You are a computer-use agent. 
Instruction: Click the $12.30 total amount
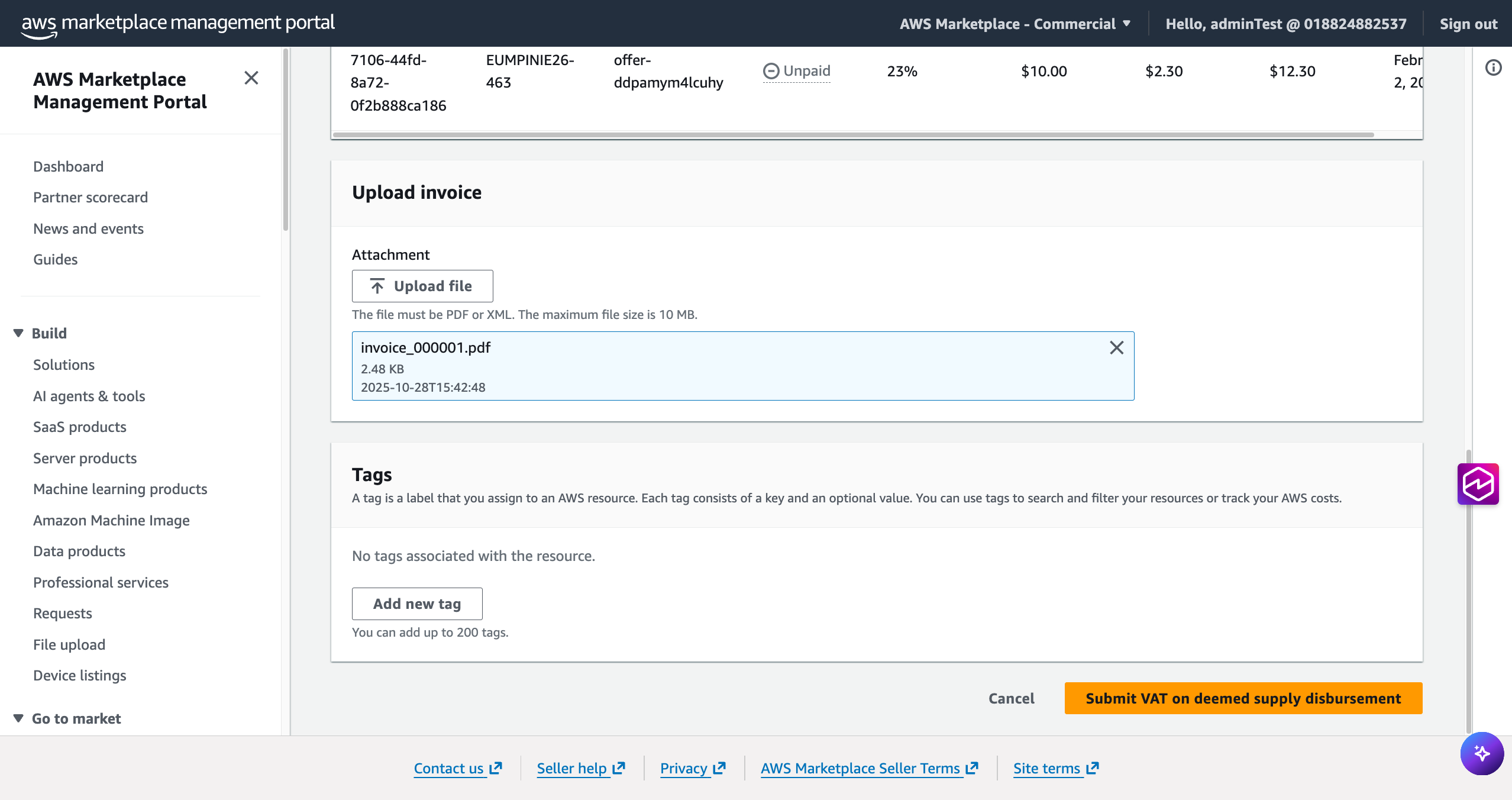coord(1293,71)
